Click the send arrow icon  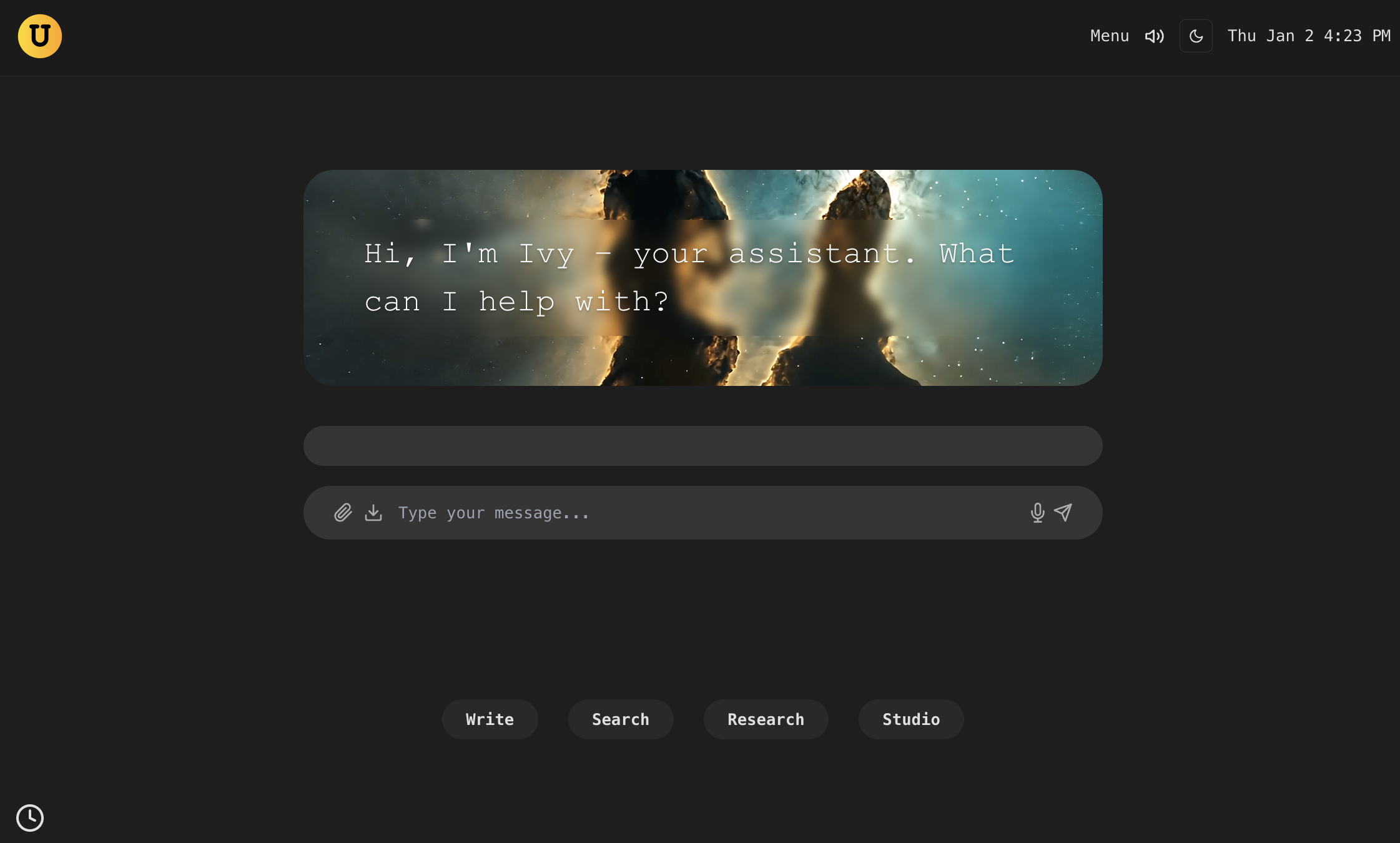coord(1064,512)
